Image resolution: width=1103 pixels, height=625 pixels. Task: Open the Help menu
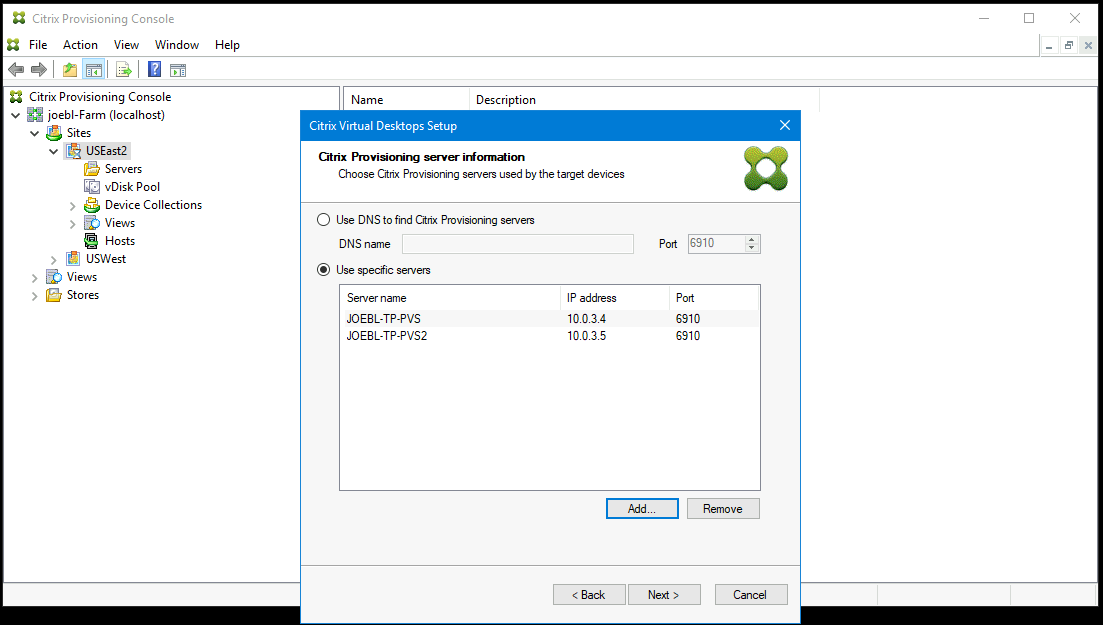click(x=227, y=44)
